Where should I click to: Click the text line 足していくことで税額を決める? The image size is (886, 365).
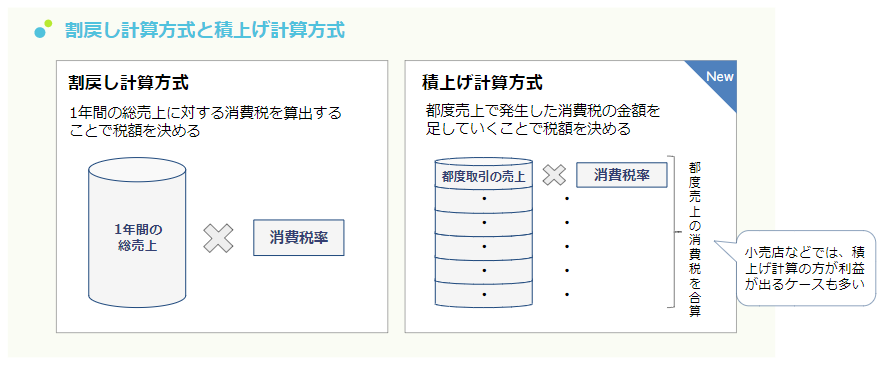[528, 129]
